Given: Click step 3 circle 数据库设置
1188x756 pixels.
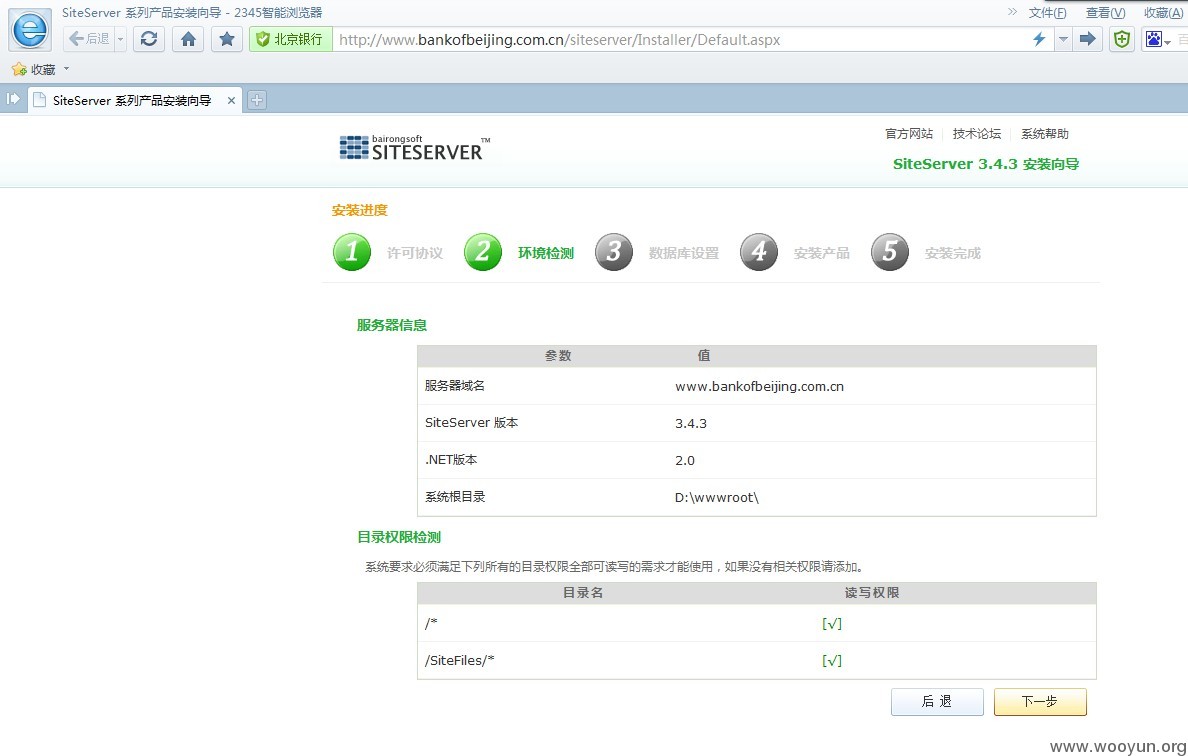Looking at the screenshot, I should 614,252.
